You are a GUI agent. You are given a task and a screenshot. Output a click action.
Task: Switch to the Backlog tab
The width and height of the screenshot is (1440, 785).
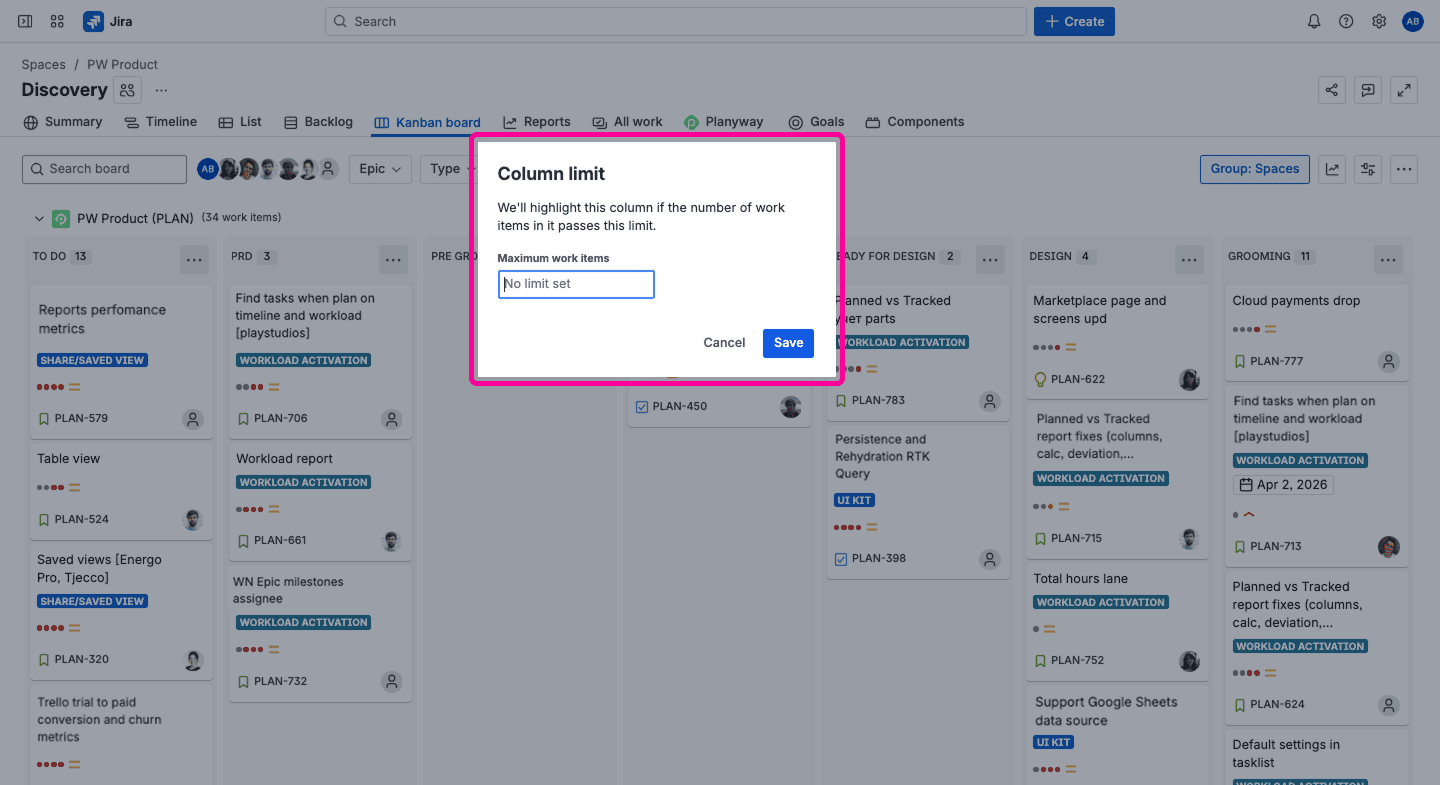(318, 122)
